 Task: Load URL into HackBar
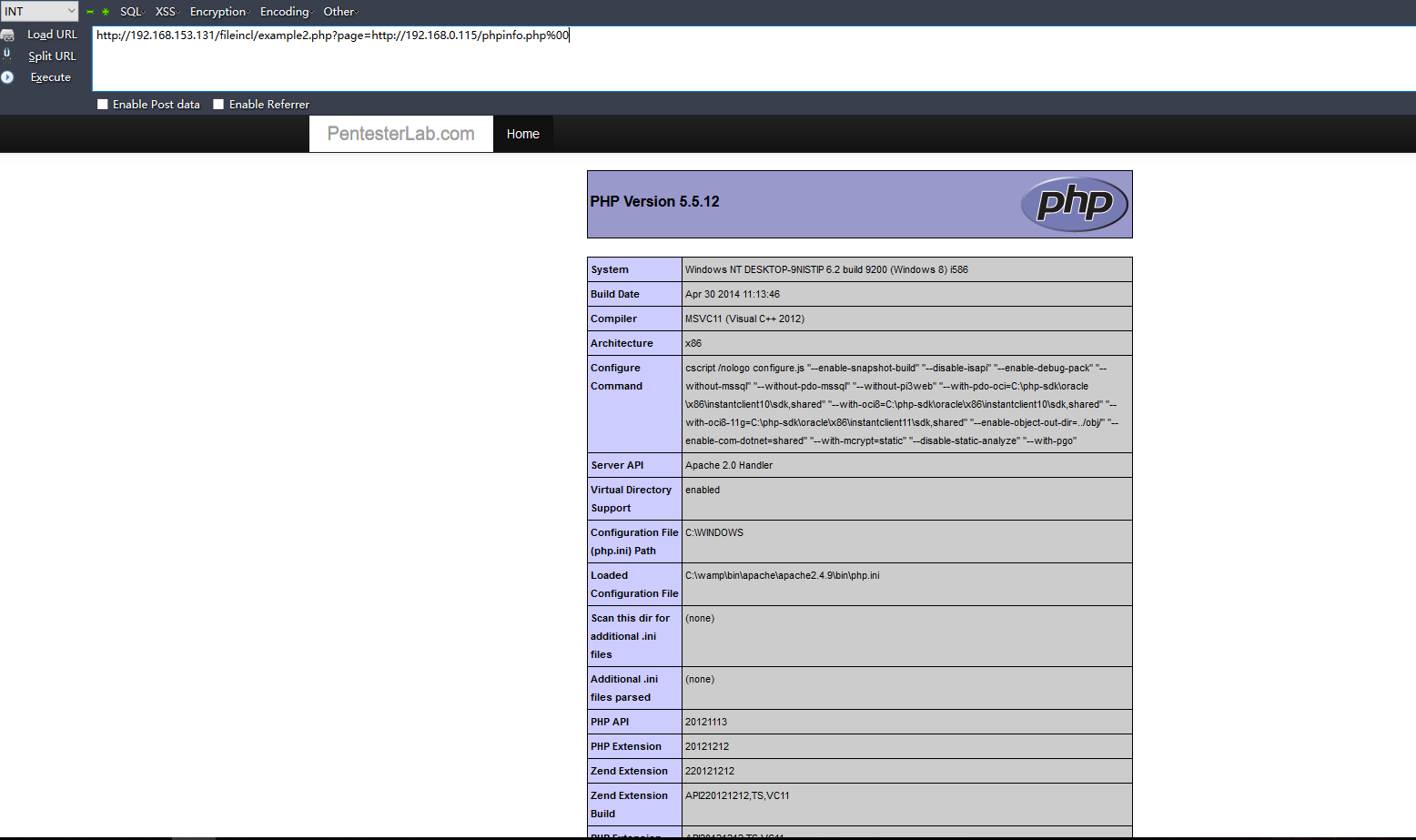[52, 35]
